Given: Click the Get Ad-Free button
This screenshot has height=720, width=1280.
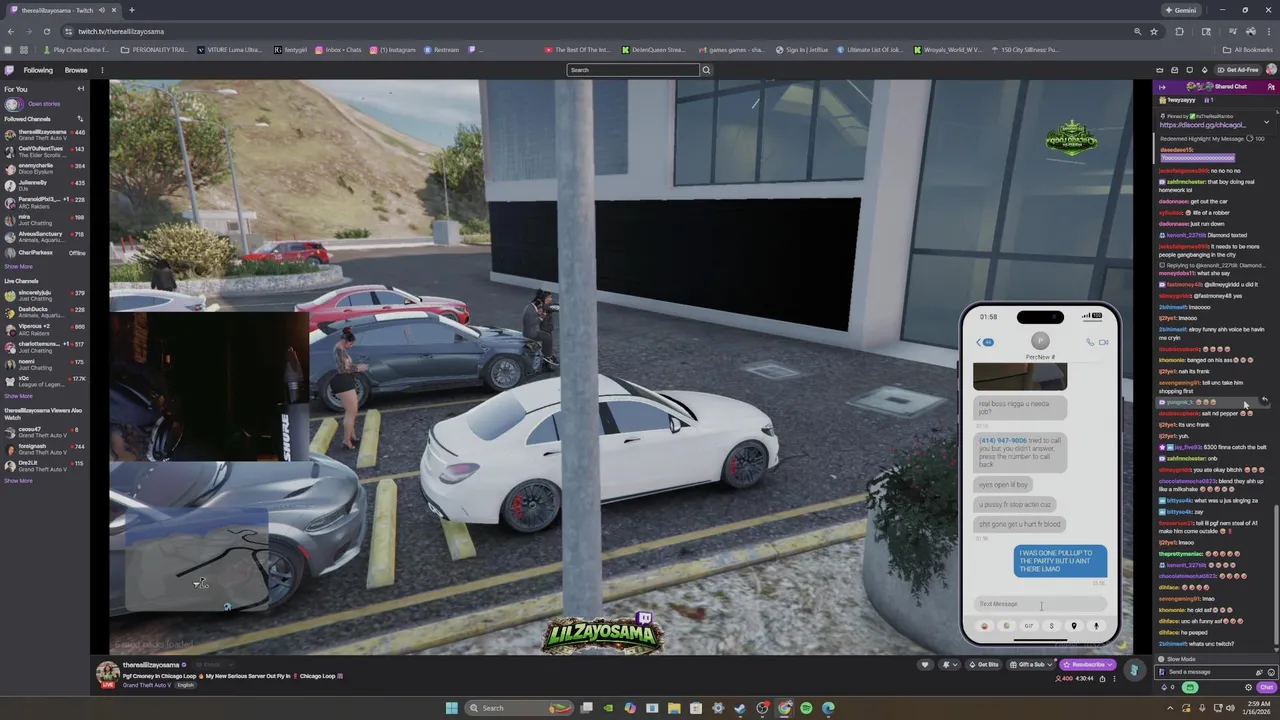Looking at the screenshot, I should 1239,70.
